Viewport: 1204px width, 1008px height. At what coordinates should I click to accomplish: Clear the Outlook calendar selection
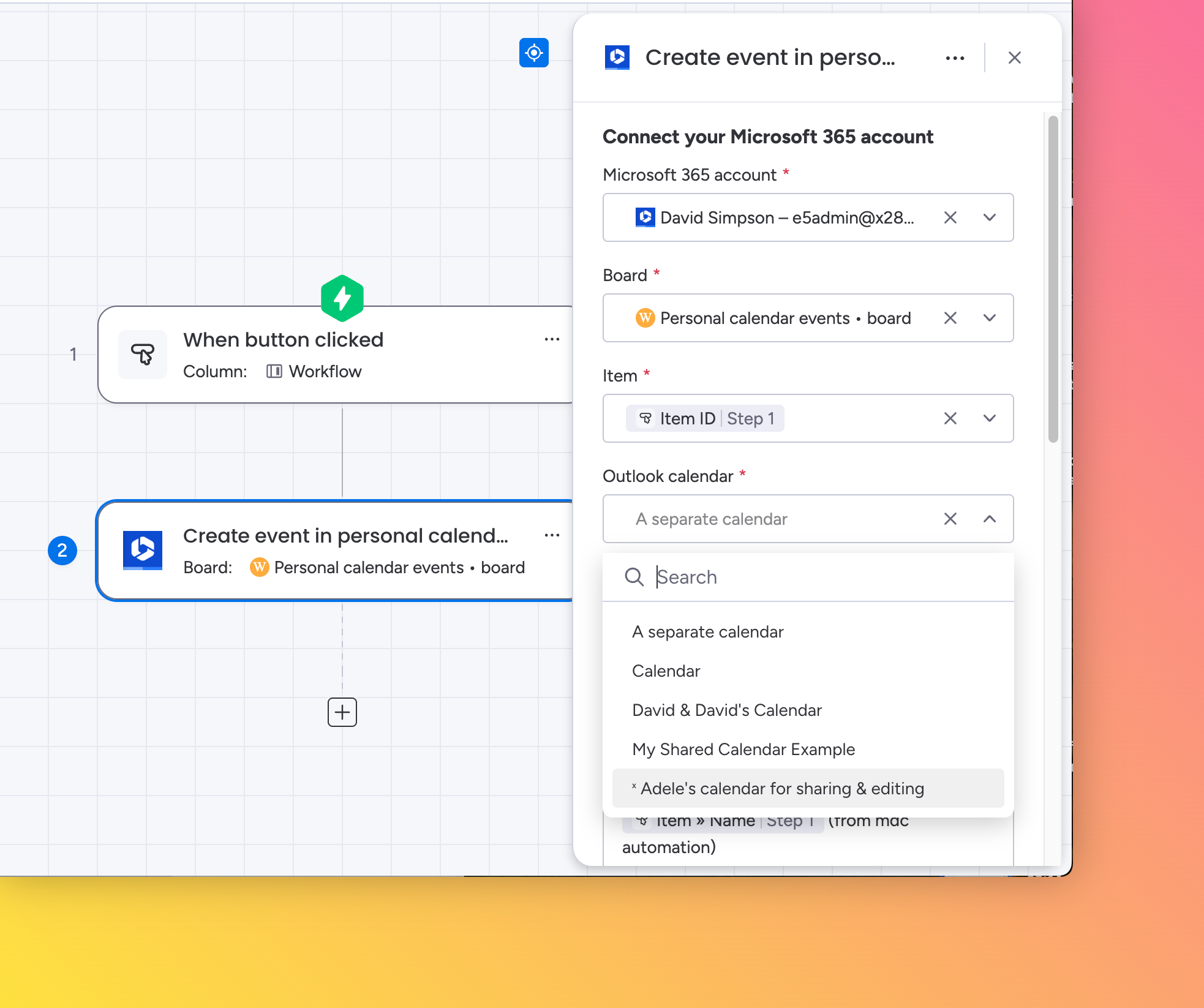pyautogui.click(x=950, y=519)
